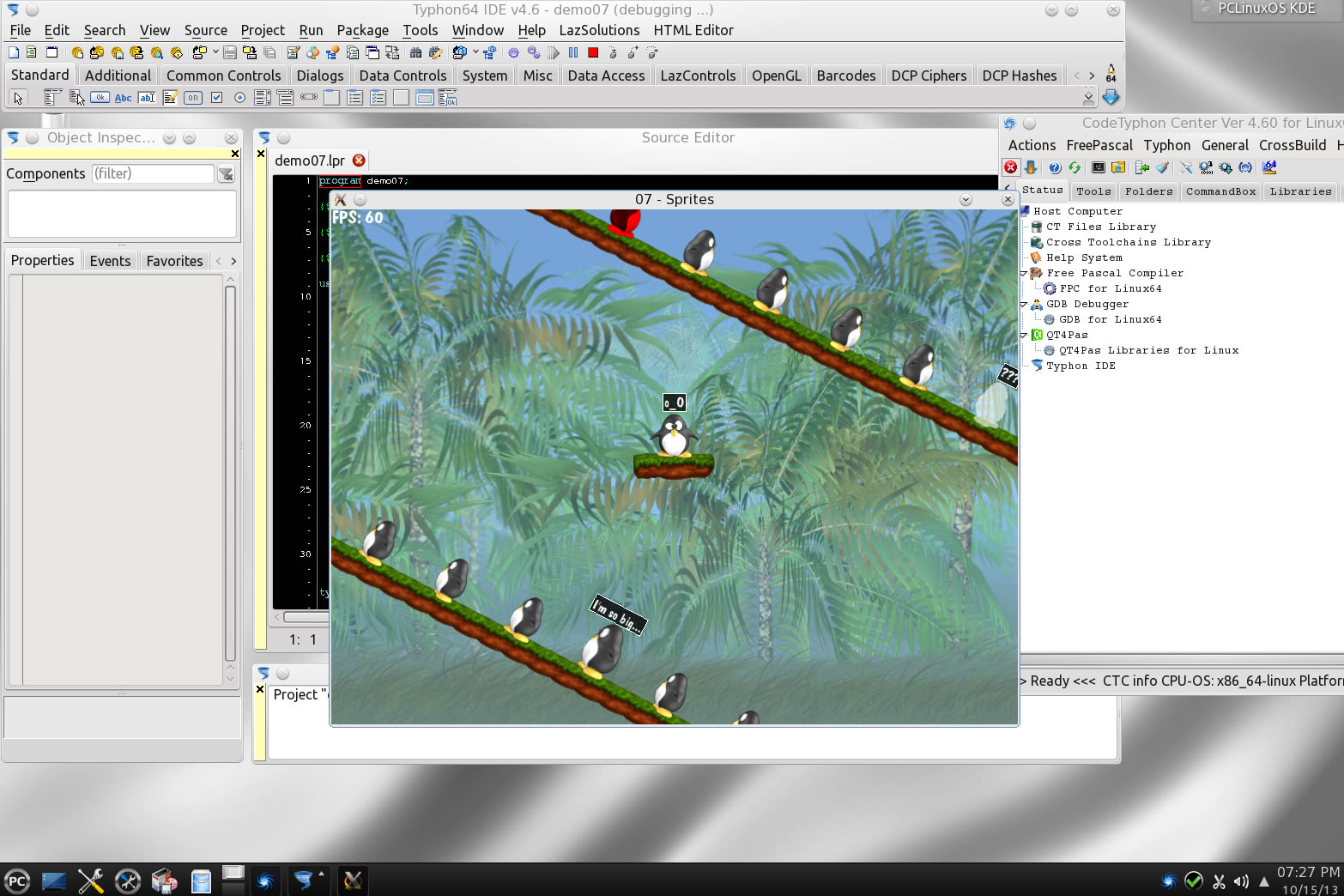Select 'Typhon IDE' in the status tree

[1081, 366]
